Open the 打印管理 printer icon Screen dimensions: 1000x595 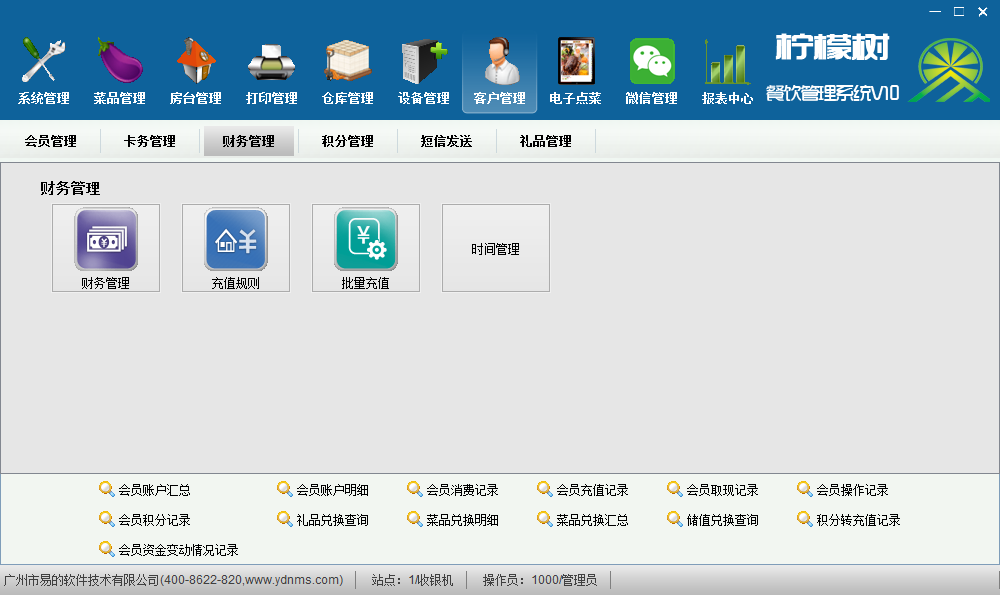point(270,62)
